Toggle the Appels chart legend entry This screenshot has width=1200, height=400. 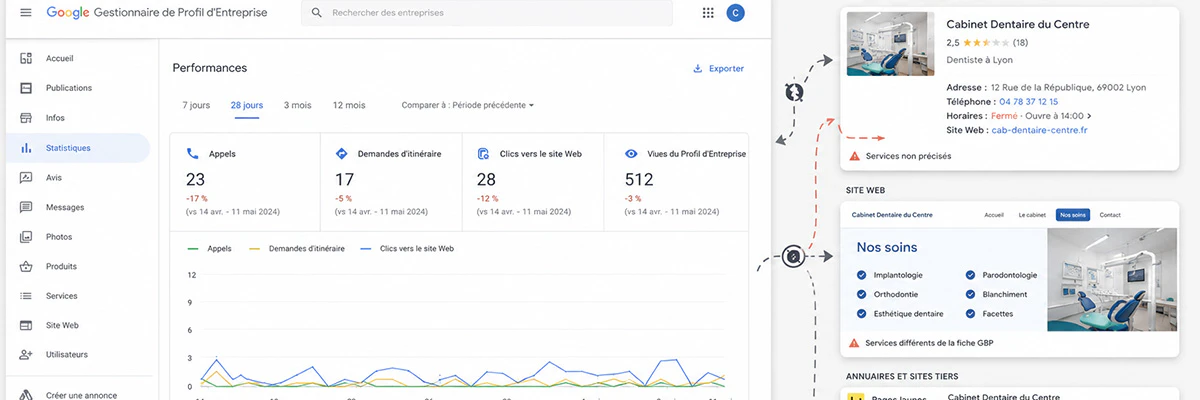[x=210, y=248]
